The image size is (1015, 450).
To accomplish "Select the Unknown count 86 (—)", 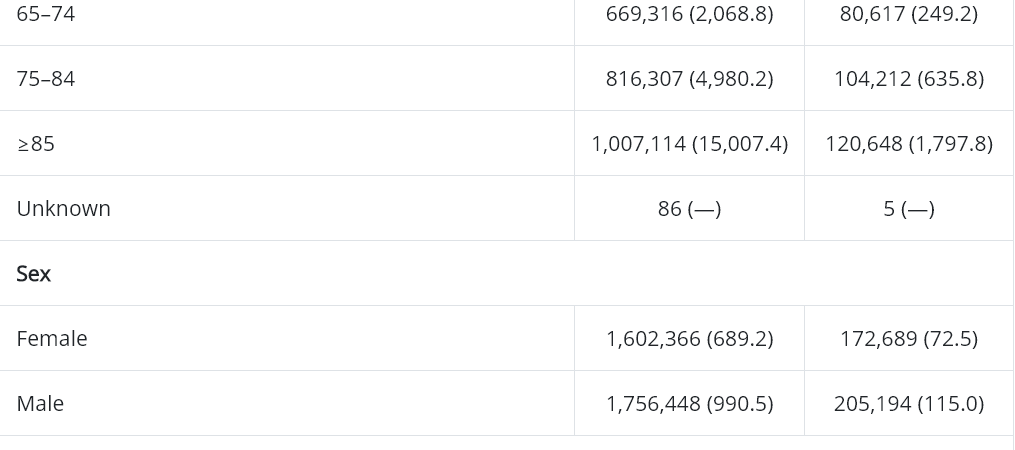I will pyautogui.click(x=689, y=208).
